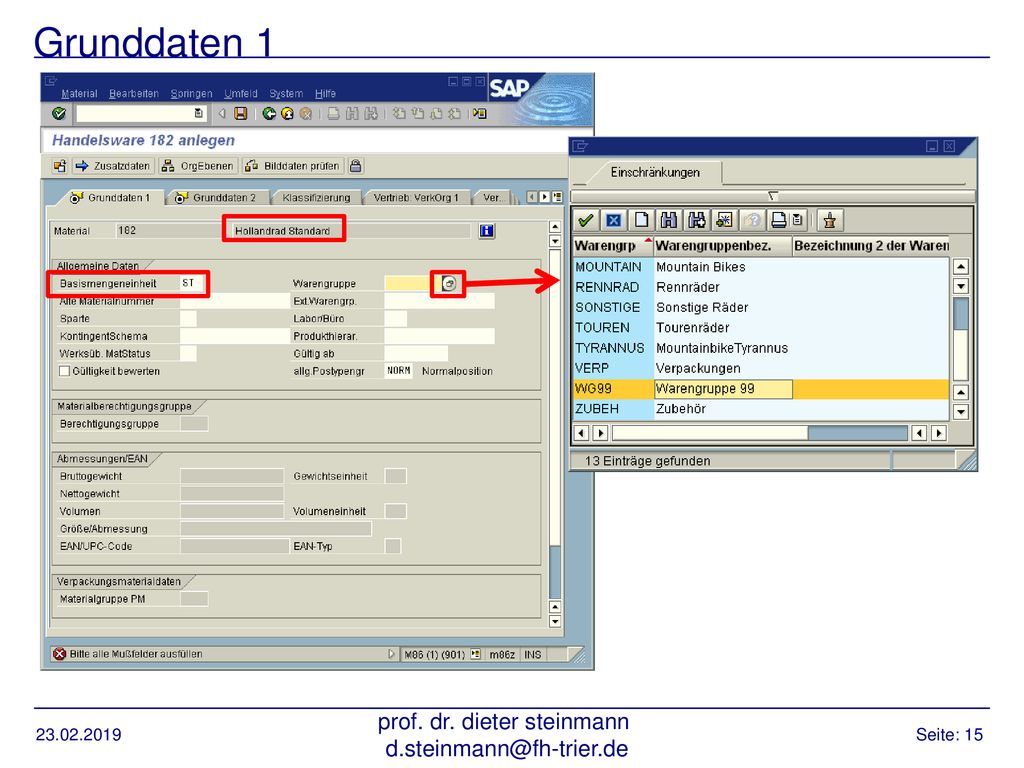Click the previous page icon
Viewport: 1024px width, 768px height.
417,114
